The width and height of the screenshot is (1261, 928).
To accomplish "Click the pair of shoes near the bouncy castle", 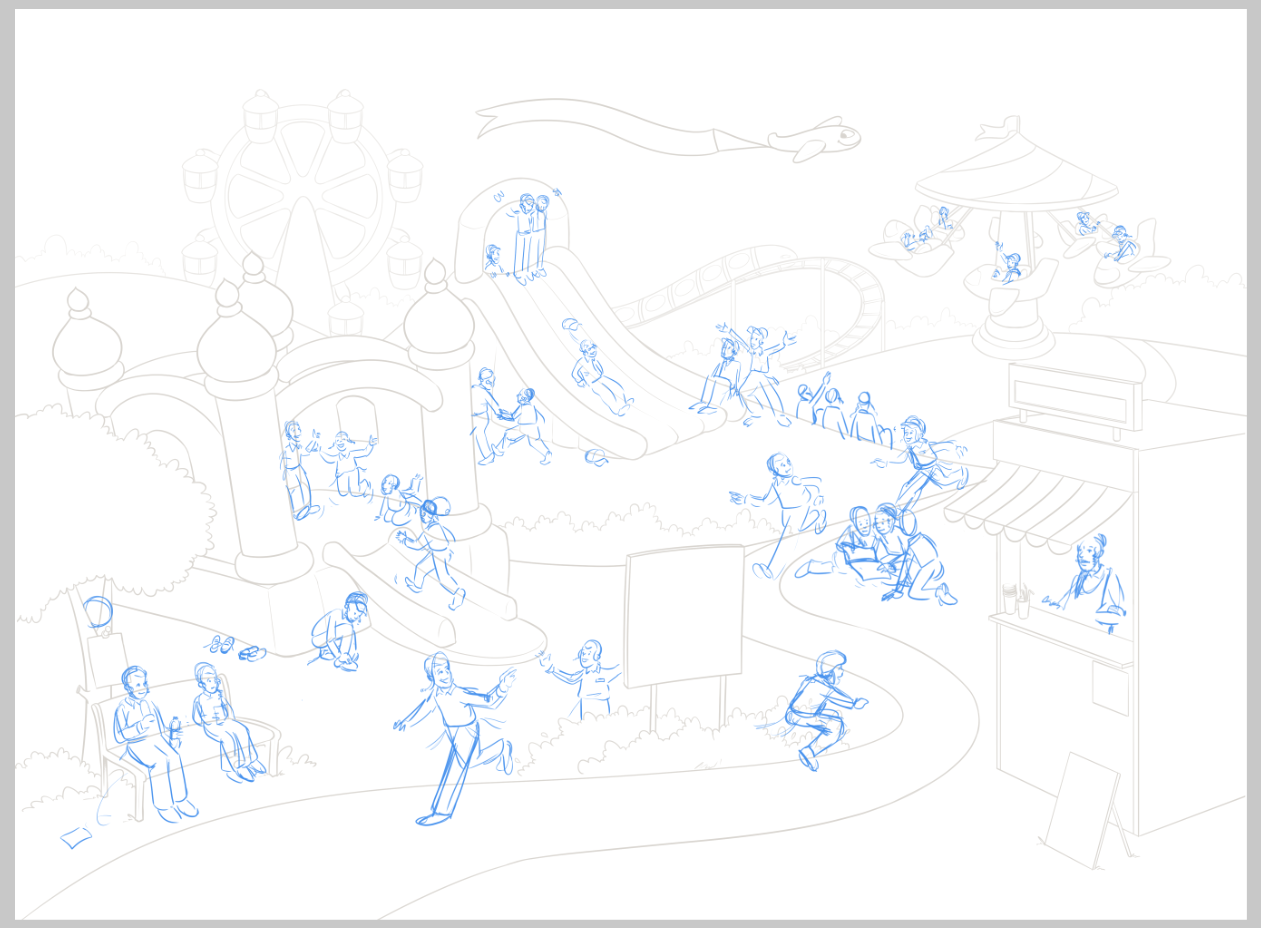I will (x=235, y=648).
